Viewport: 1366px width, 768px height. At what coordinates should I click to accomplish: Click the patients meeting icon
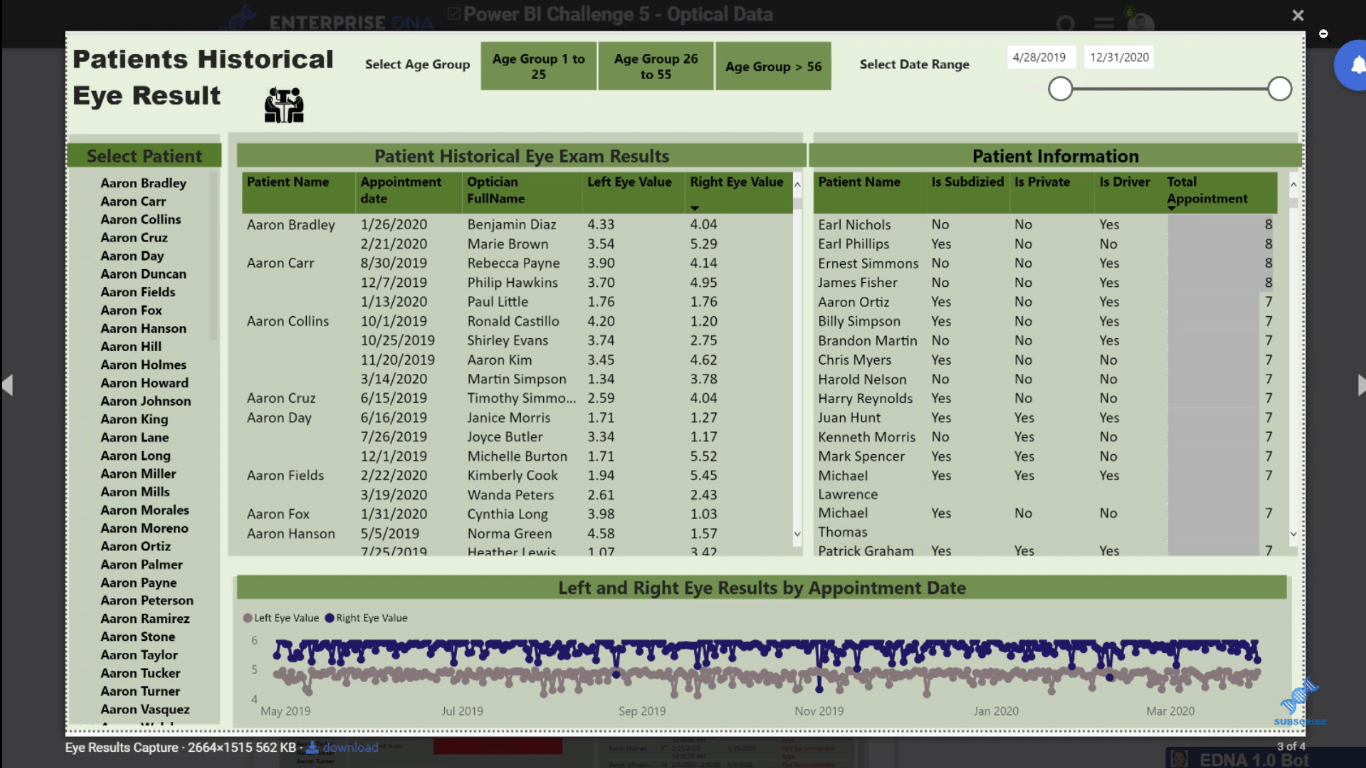coord(284,105)
